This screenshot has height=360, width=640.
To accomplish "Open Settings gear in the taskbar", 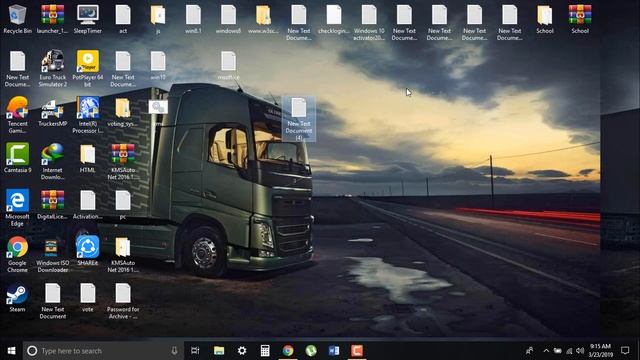I will click(242, 351).
